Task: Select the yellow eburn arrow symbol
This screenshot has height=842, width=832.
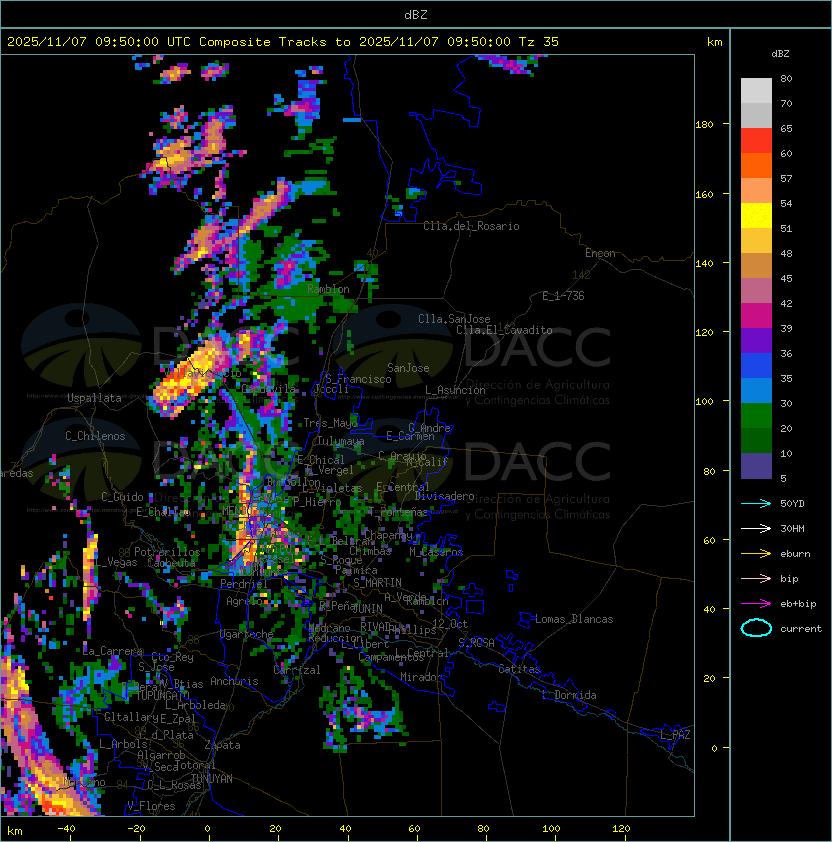Action: pyautogui.click(x=756, y=554)
